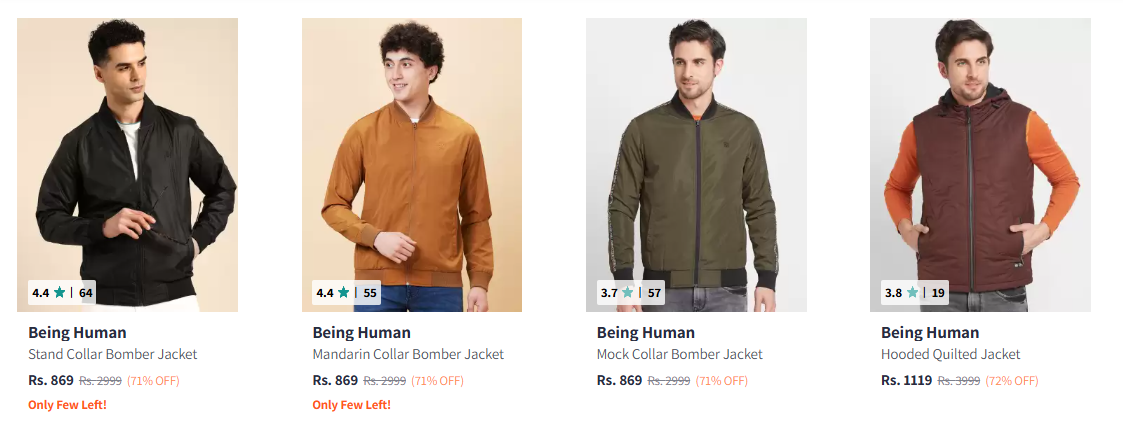This screenshot has height=435, width=1123.
Task: Click the 72% OFF discount label
Action: pyautogui.click(x=1011, y=381)
